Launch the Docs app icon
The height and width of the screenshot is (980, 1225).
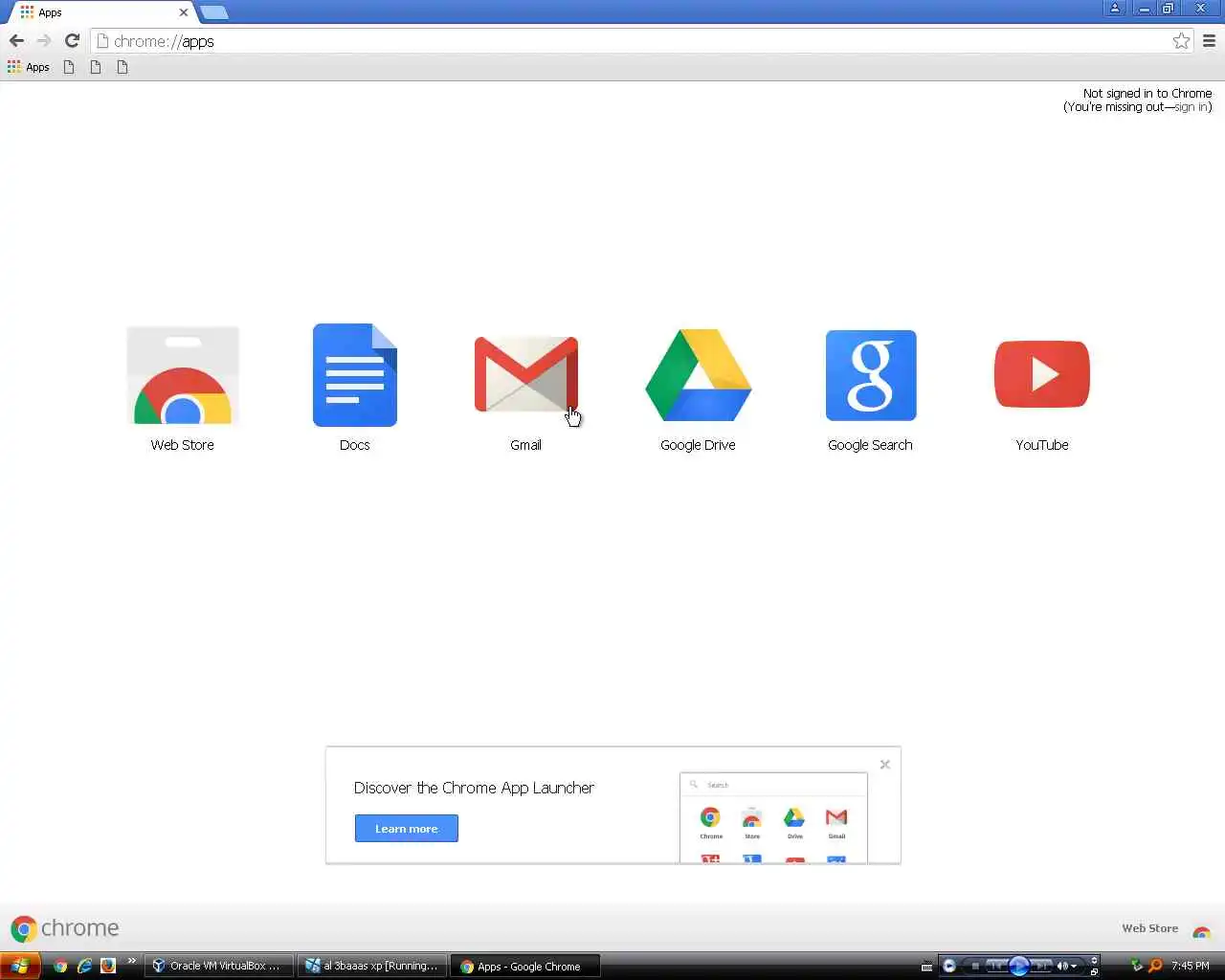click(x=354, y=375)
